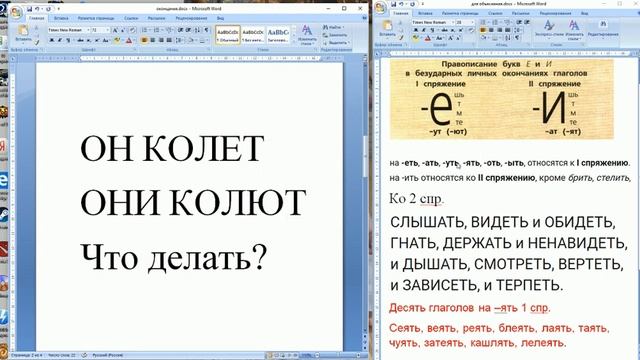This screenshot has height=360, width=640.
Task: Open line spacing dropdown in left window
Action: (x=180, y=40)
